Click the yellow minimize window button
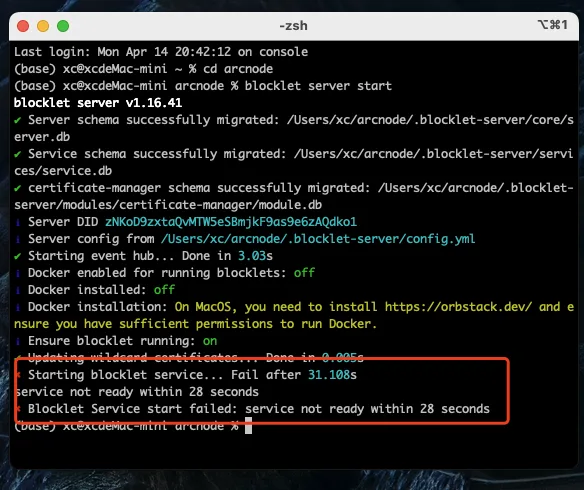 pos(43,26)
